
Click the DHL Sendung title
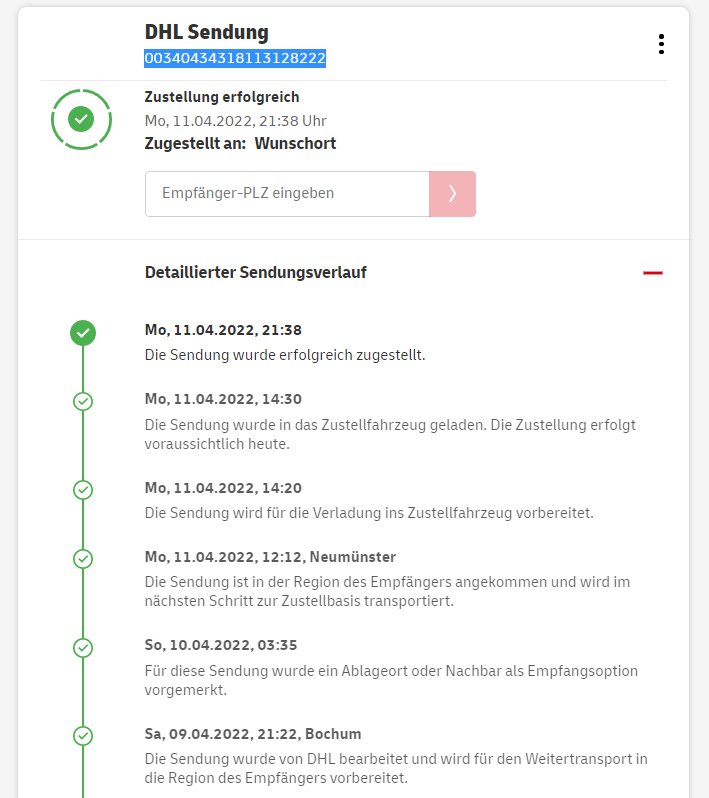pyautogui.click(x=206, y=33)
